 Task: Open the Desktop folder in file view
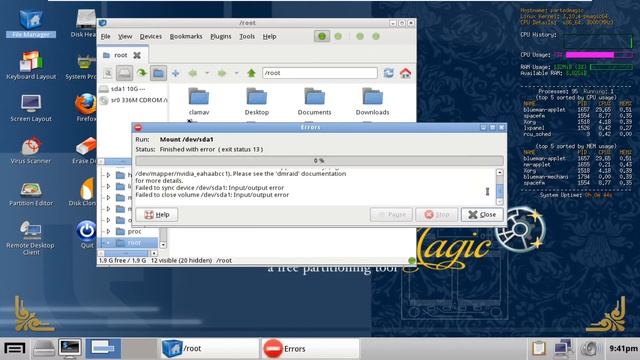257,101
